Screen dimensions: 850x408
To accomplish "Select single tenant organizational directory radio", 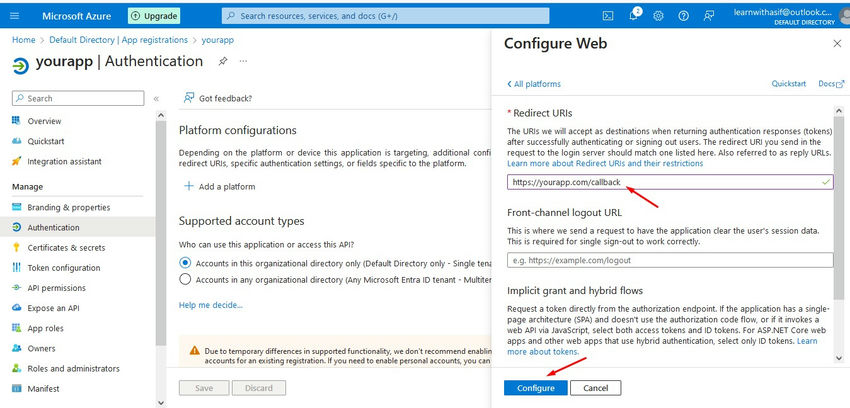I will [185, 262].
